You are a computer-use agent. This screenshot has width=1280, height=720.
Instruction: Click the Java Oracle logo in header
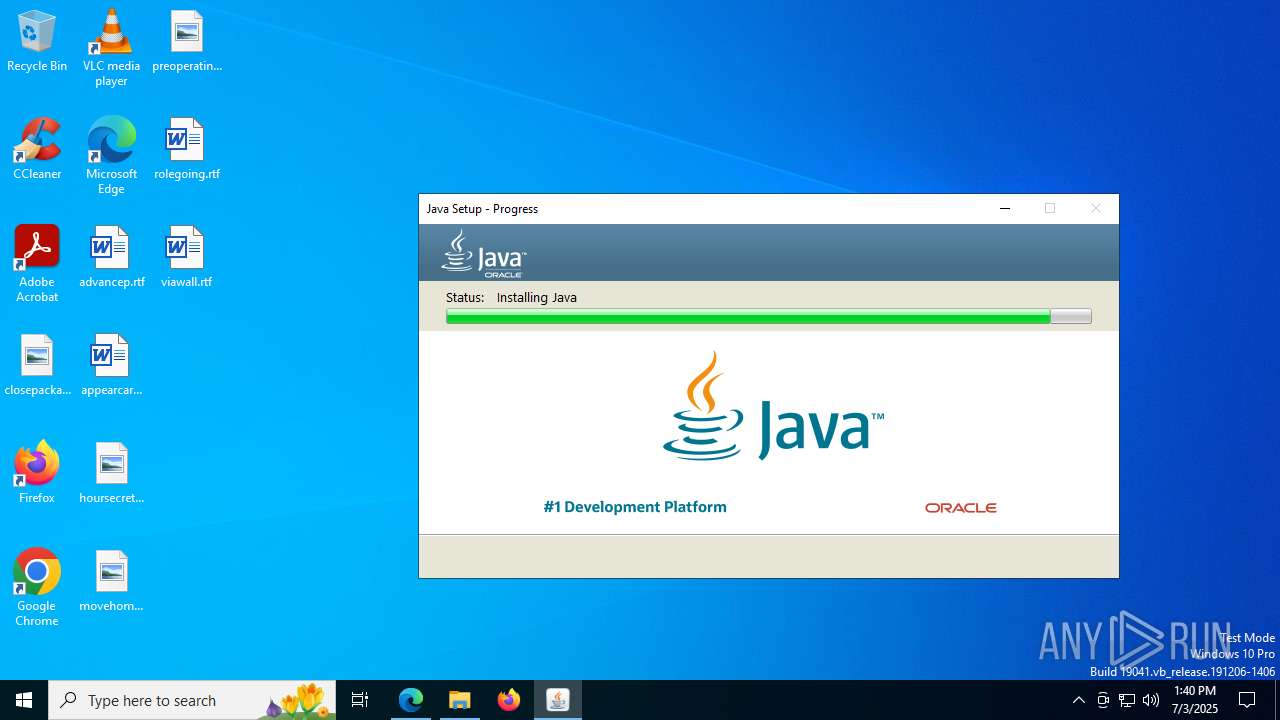[x=484, y=254]
